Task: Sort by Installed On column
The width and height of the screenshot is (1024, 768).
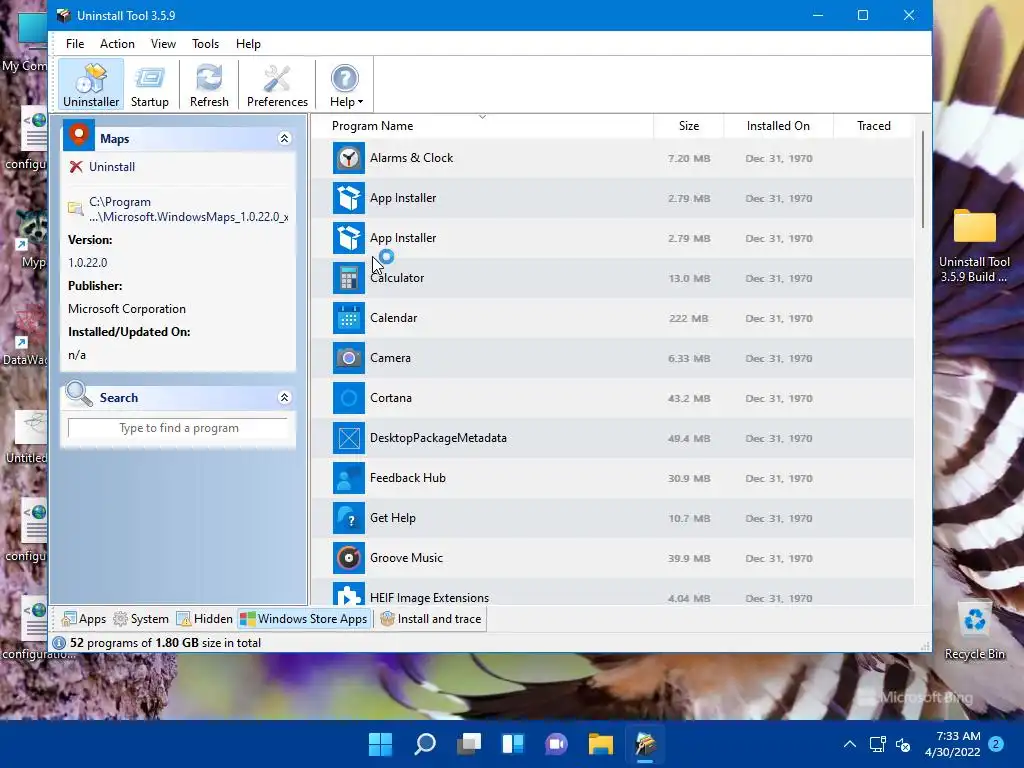Action: (778, 126)
